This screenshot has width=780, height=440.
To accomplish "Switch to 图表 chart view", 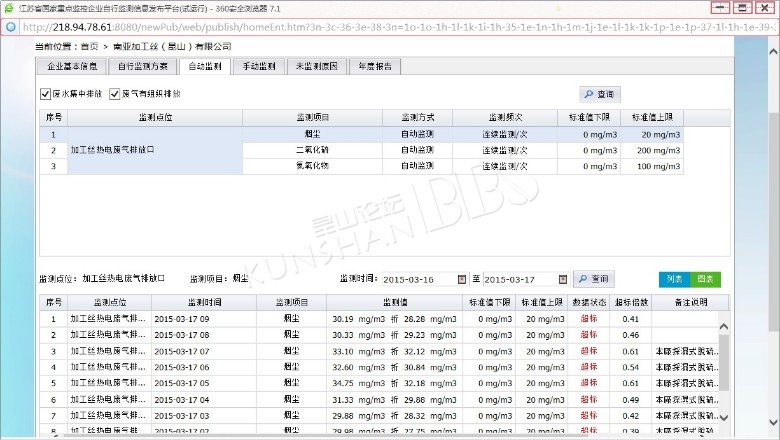I will point(704,279).
